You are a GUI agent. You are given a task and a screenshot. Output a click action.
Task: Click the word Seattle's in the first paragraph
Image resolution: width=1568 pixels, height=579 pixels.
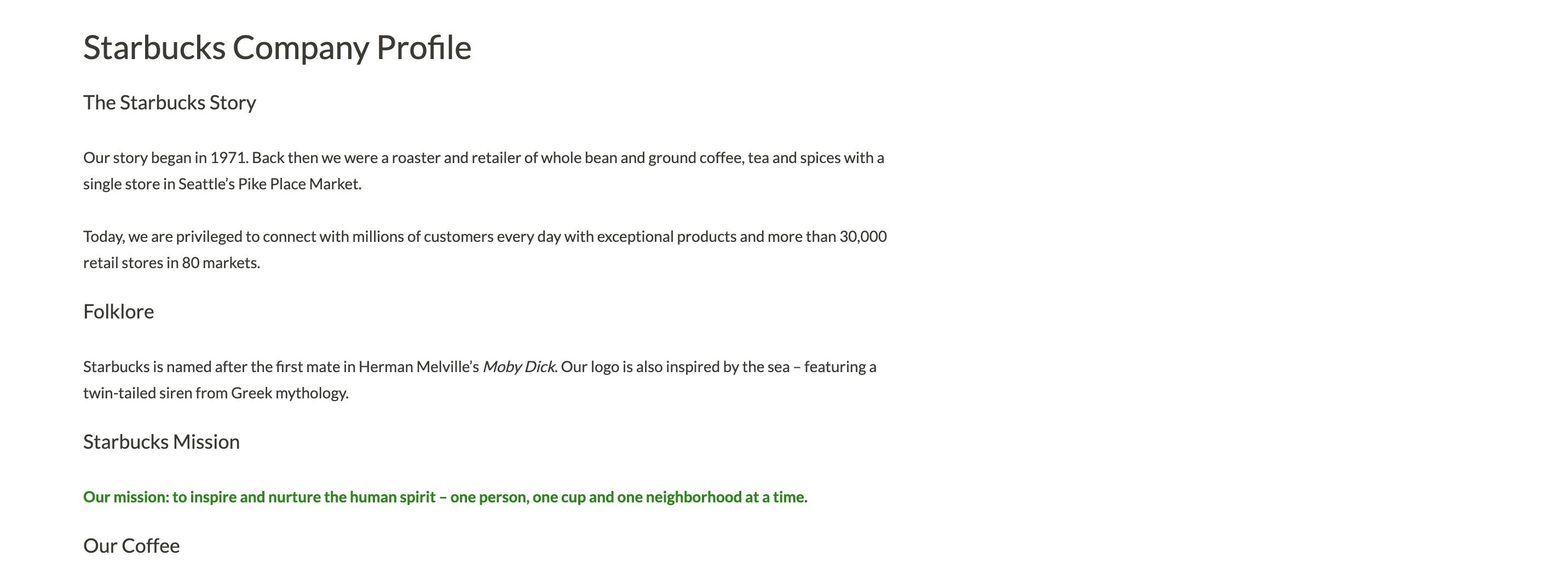[206, 184]
